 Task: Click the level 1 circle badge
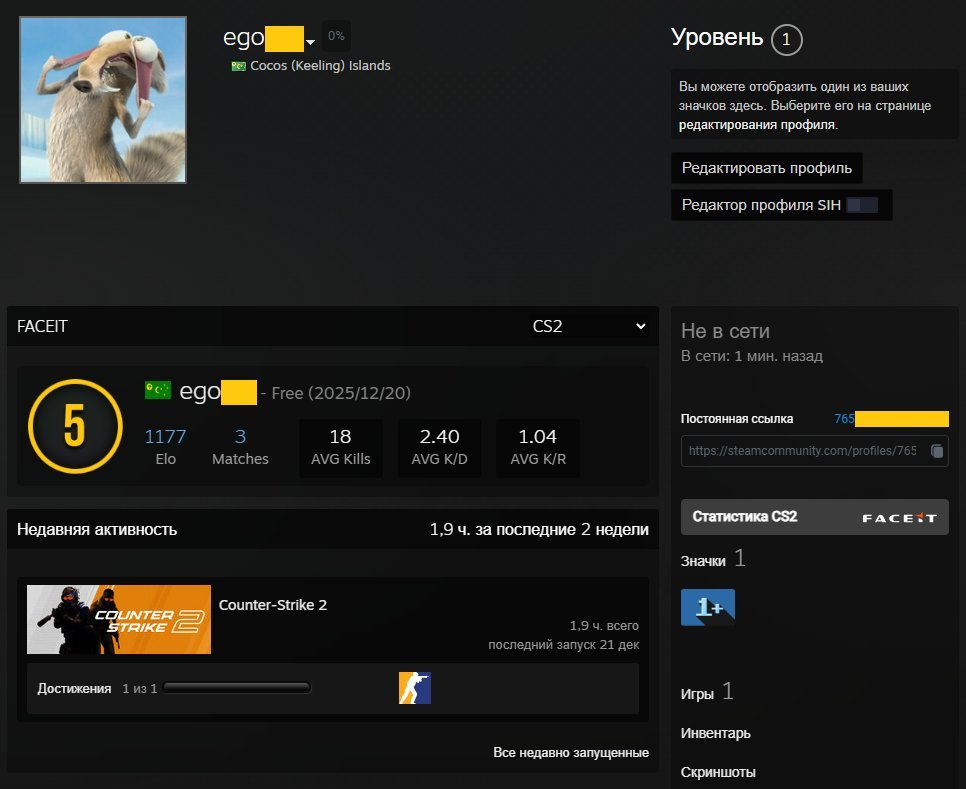[787, 40]
